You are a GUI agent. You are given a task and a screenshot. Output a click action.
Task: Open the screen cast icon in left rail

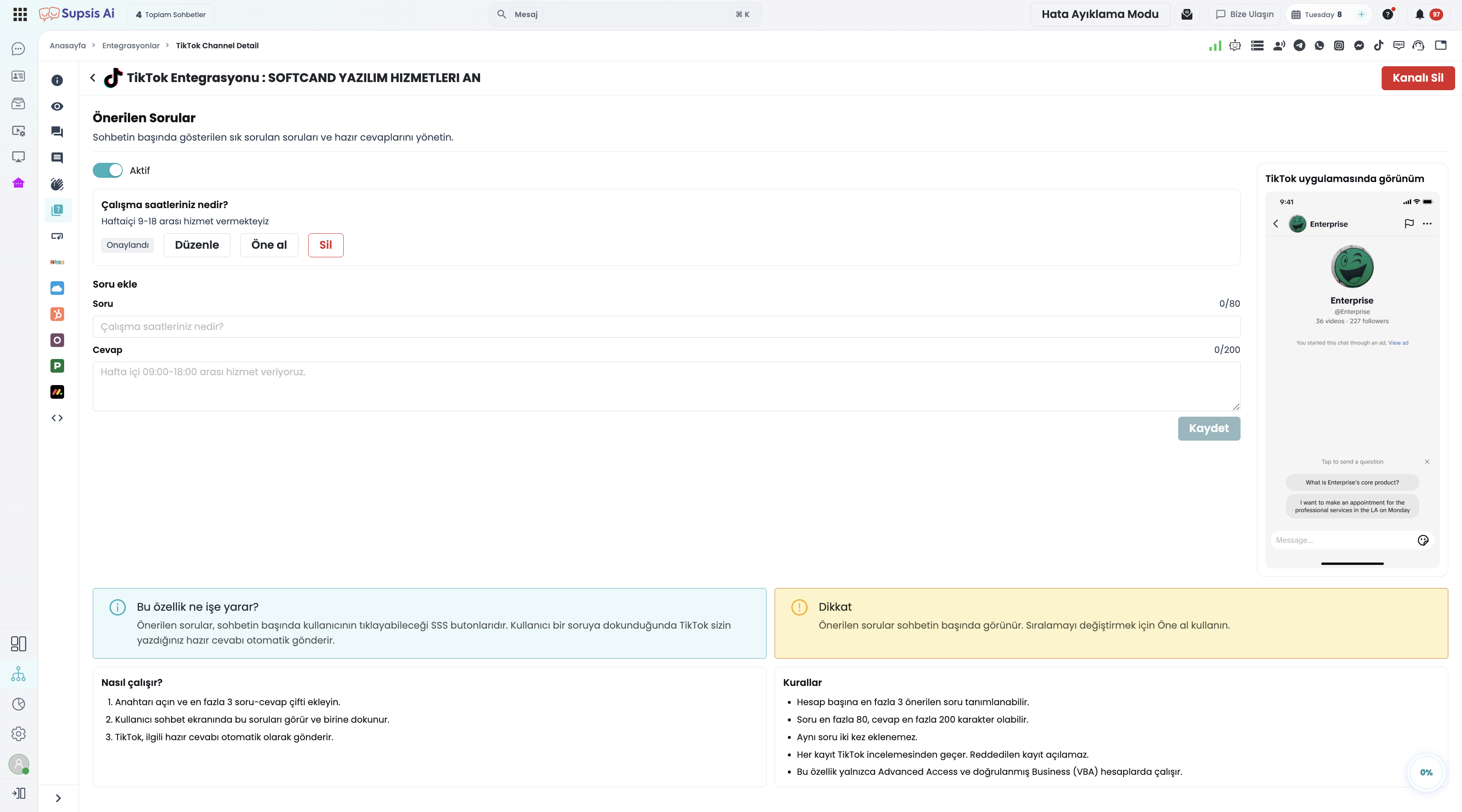pyautogui.click(x=18, y=156)
